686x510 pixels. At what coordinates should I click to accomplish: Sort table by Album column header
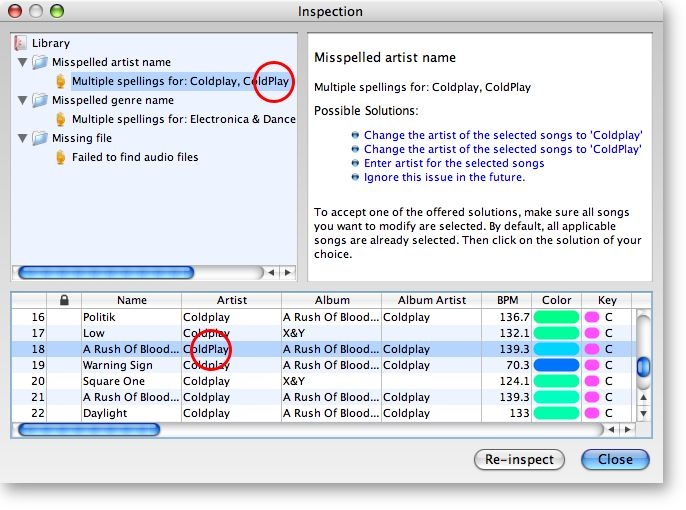332,300
